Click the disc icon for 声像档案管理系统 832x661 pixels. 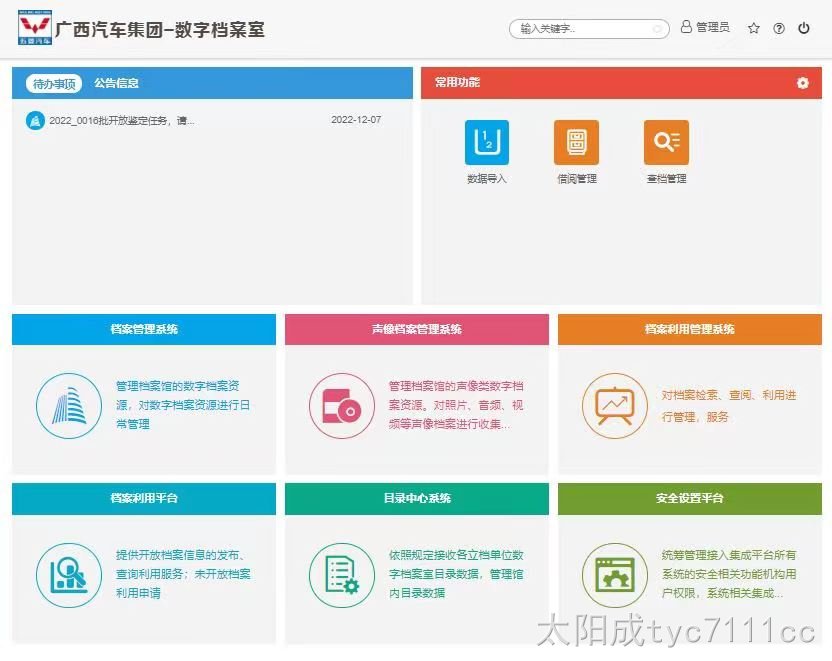(342, 406)
